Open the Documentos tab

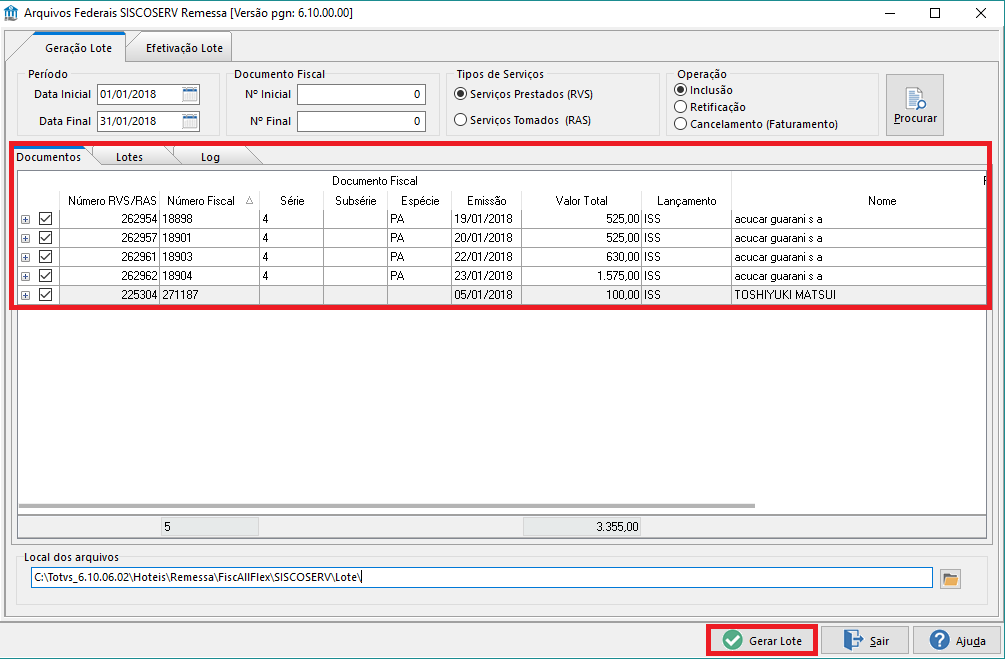49,157
